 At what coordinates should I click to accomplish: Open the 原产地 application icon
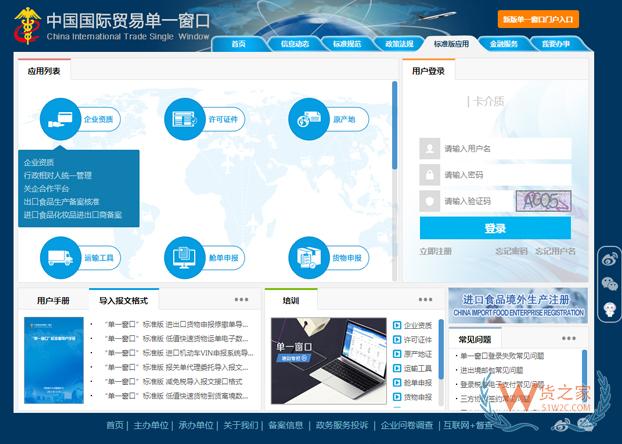309,119
